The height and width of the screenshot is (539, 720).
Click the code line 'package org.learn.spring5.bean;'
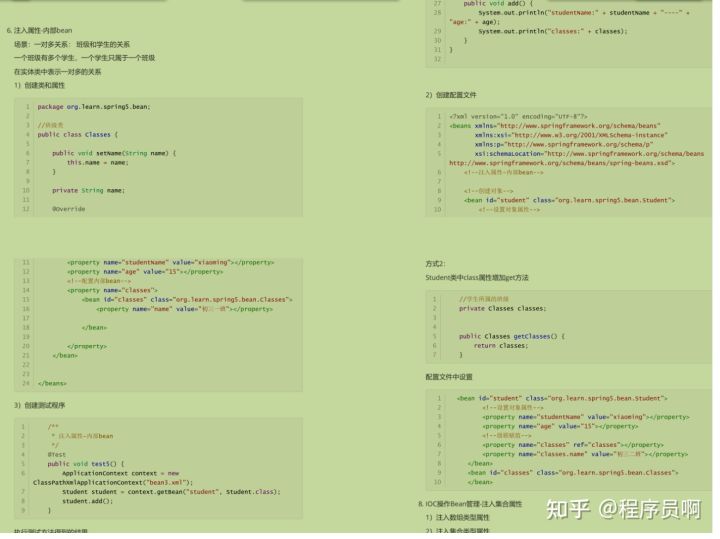[x=94, y=107]
